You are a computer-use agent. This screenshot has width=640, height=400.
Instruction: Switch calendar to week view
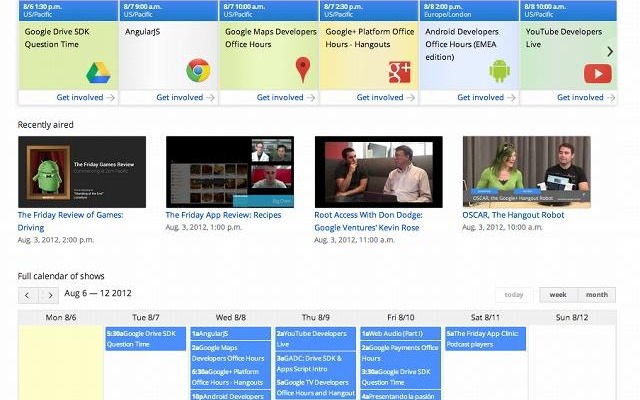tap(558, 295)
